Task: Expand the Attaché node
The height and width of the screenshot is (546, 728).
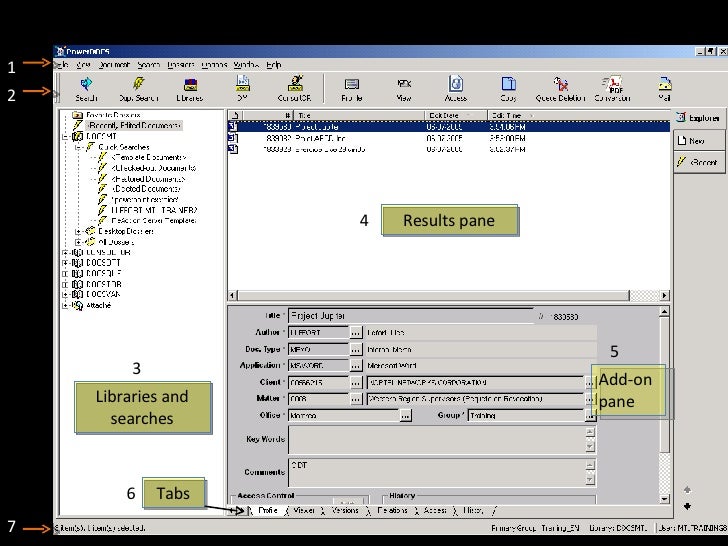Action: click(65, 306)
